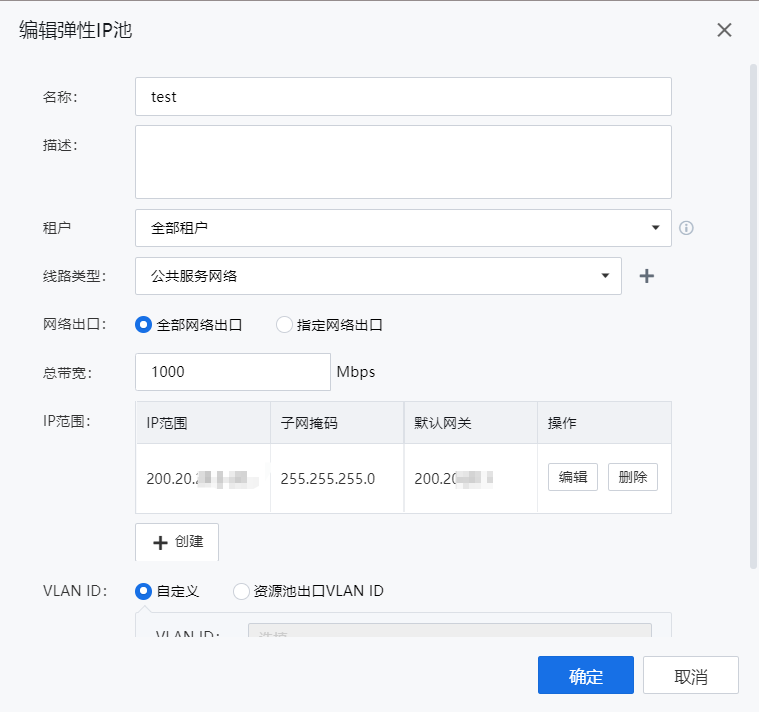The height and width of the screenshot is (712, 759).
Task: Click the 操作 column header
Action: [x=604, y=423]
